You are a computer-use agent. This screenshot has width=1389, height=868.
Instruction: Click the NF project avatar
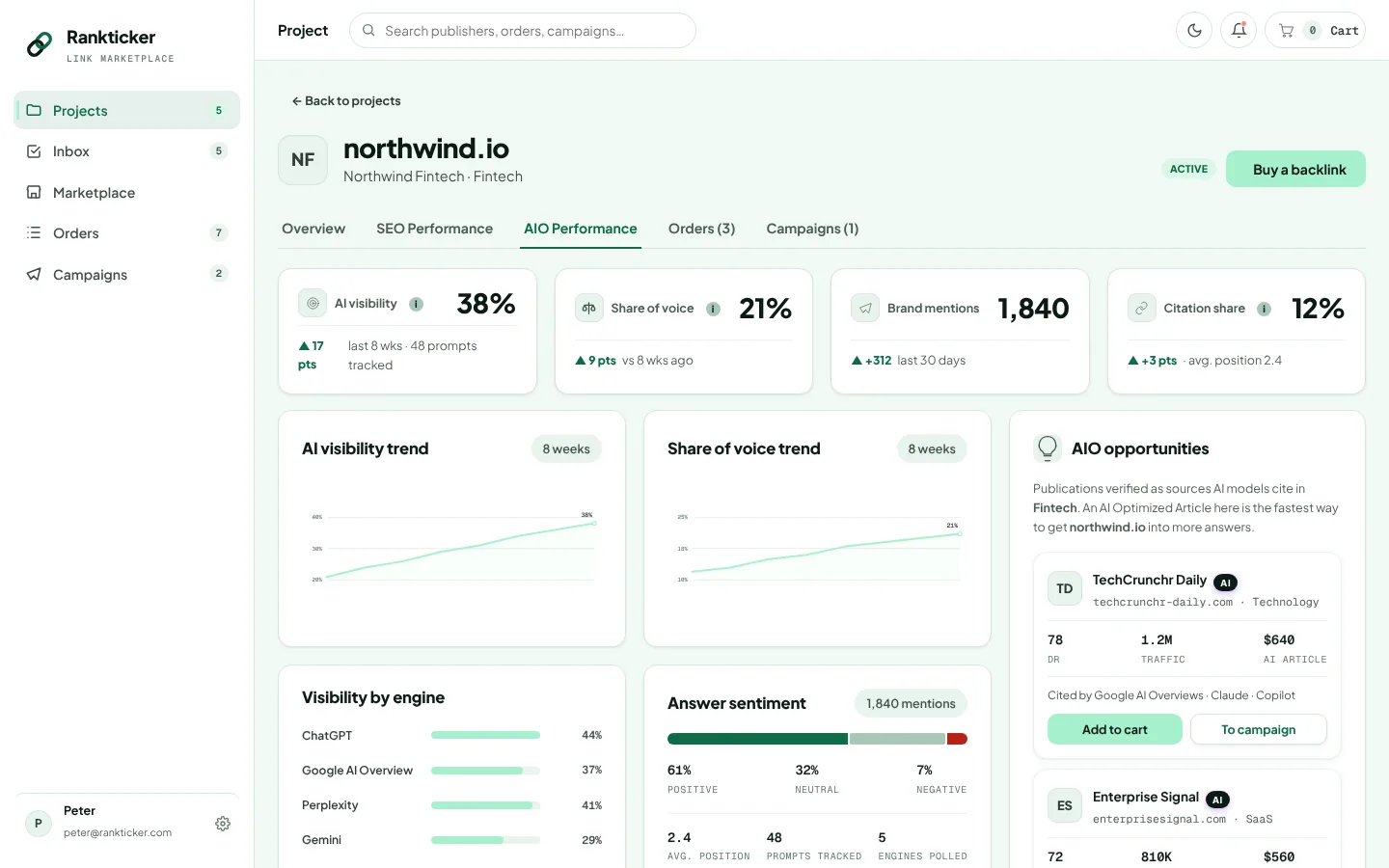303,160
